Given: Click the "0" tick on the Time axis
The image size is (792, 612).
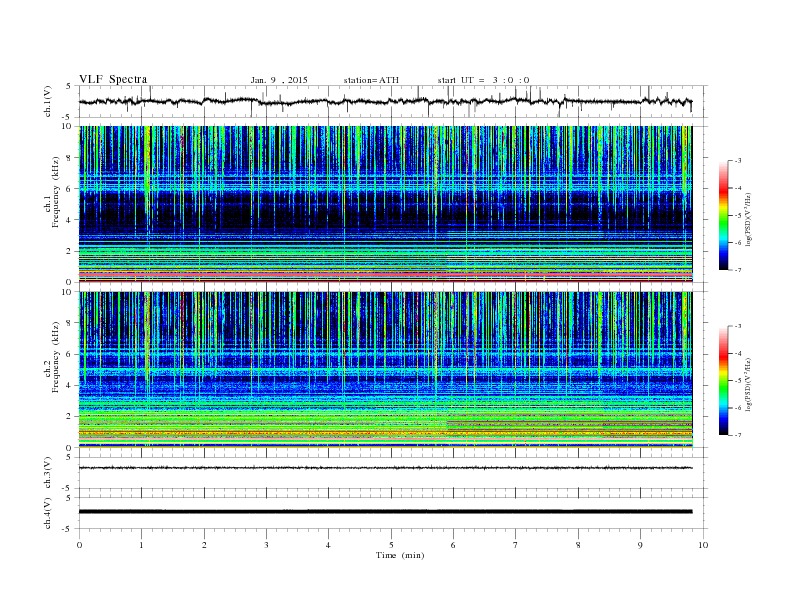Looking at the screenshot, I should point(79,545).
